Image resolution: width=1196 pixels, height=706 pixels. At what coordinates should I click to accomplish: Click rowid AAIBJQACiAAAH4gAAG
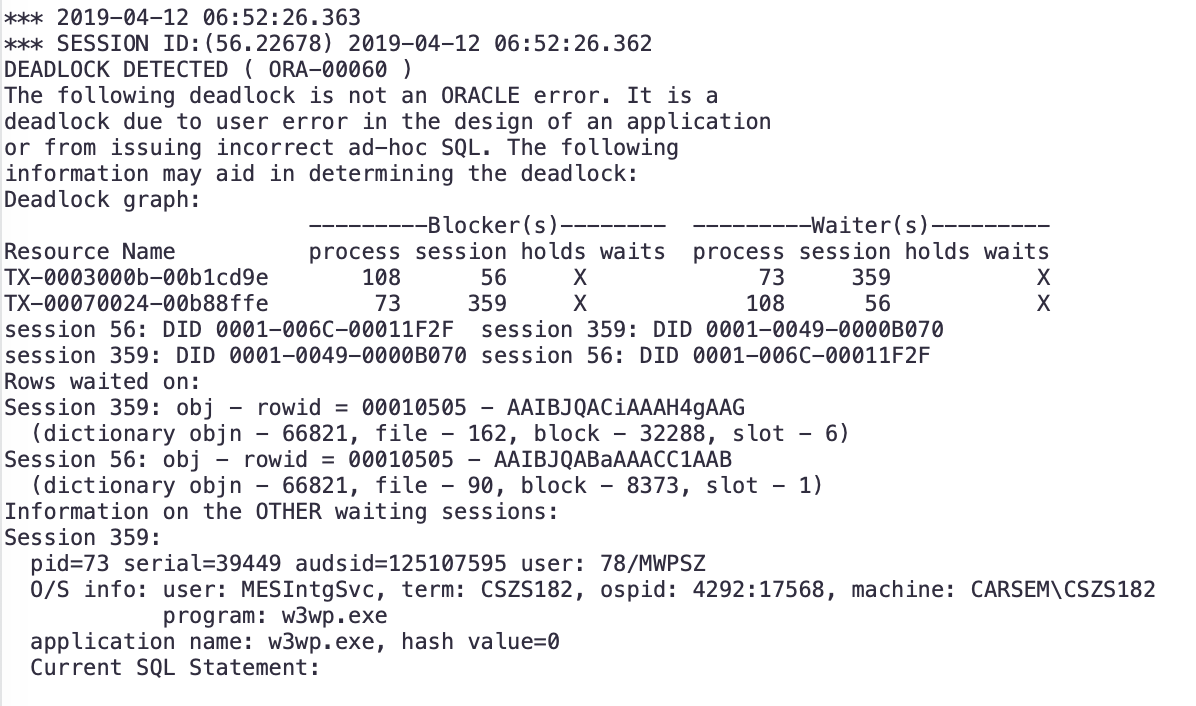(625, 408)
